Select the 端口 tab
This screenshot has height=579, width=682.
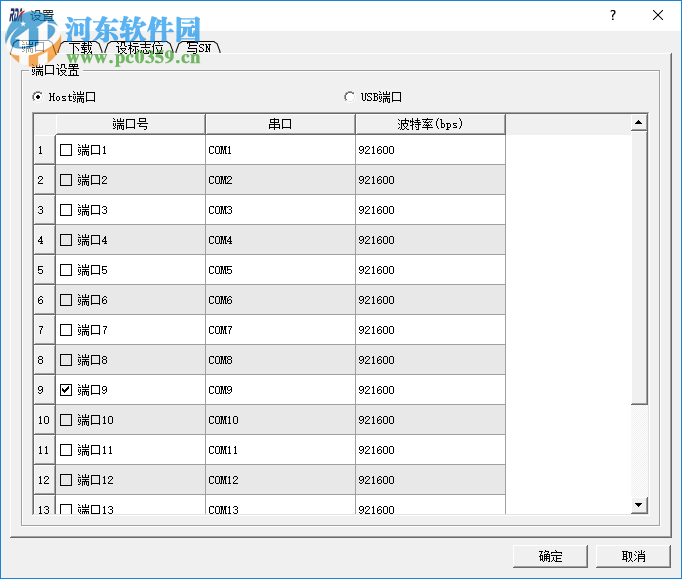tap(33, 47)
